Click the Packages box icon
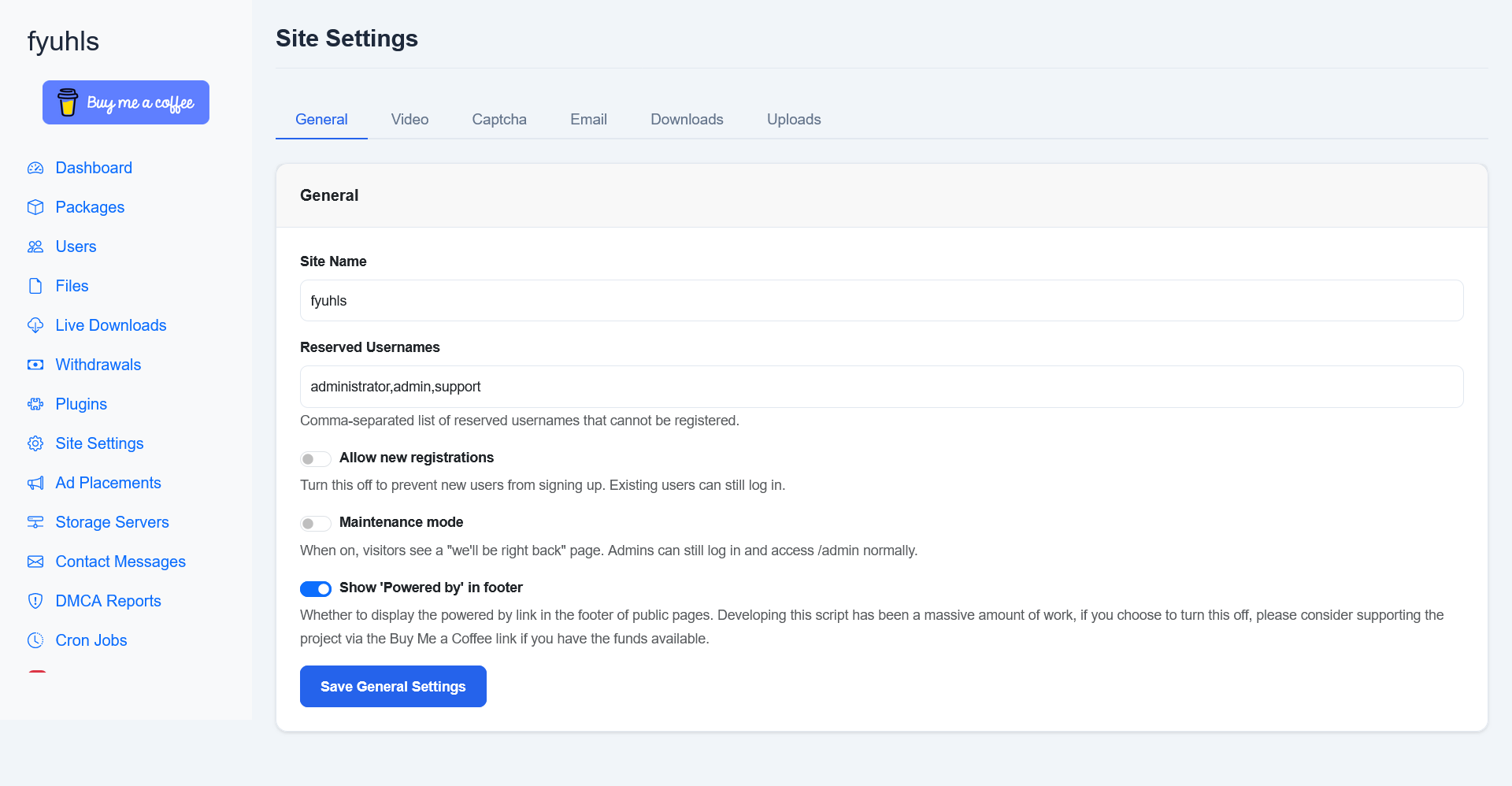Screen dimensions: 1512x786 (35, 207)
